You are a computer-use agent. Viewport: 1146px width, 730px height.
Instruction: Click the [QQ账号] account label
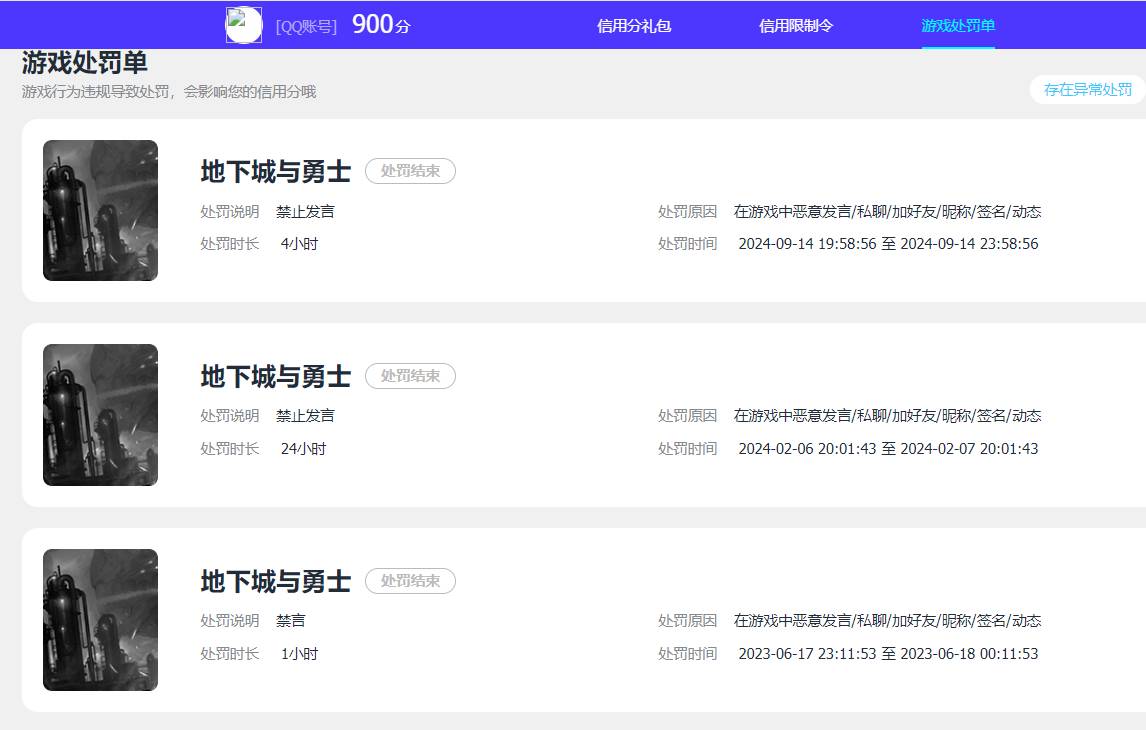click(306, 26)
